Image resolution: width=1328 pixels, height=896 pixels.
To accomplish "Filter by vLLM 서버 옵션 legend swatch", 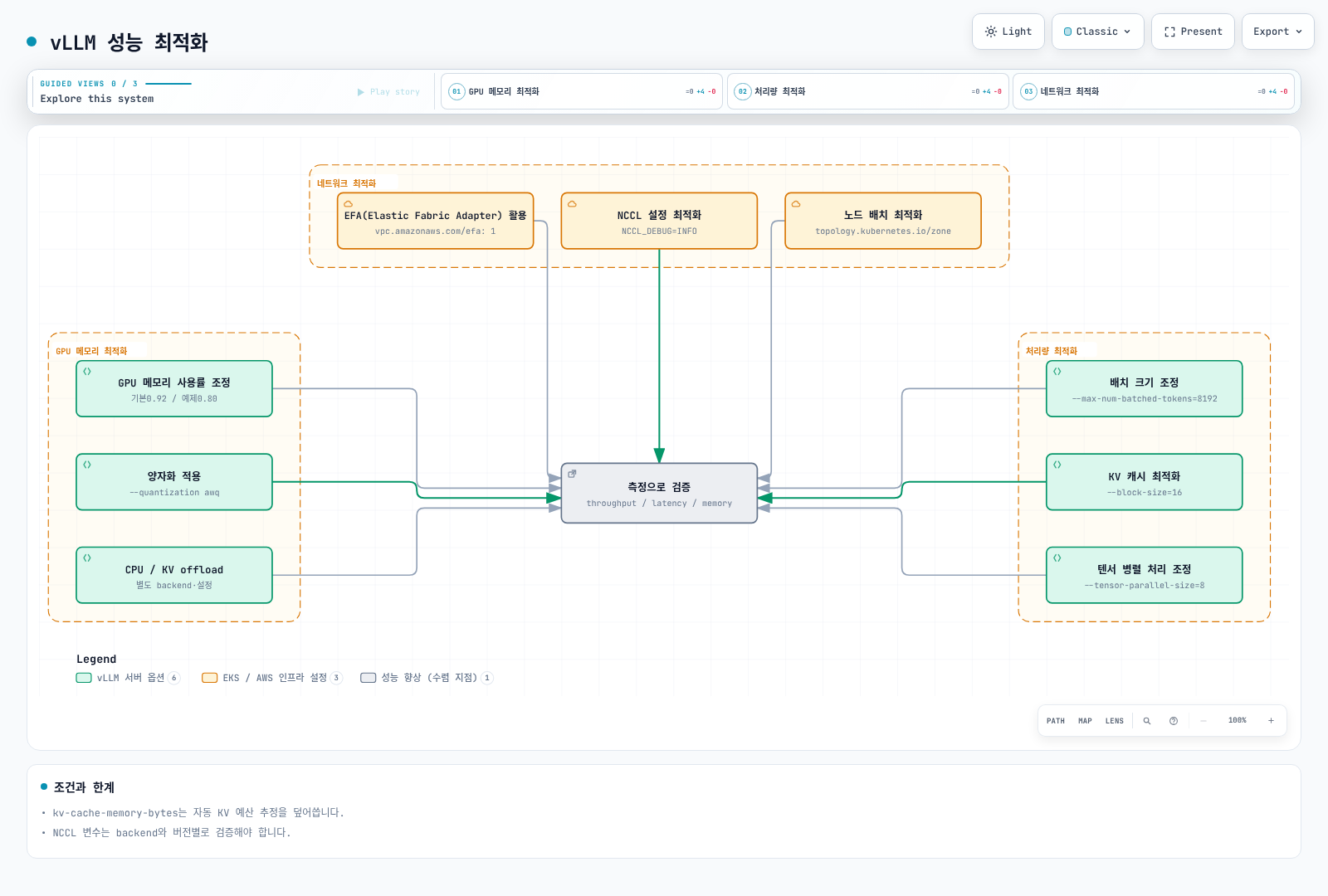I will click(x=84, y=678).
